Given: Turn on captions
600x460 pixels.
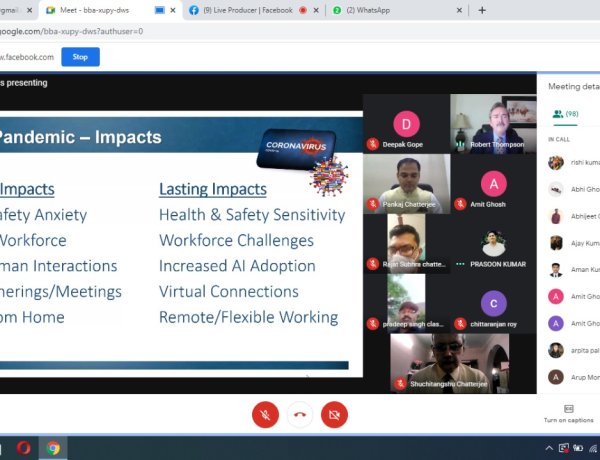Looking at the screenshot, I should [x=569, y=413].
